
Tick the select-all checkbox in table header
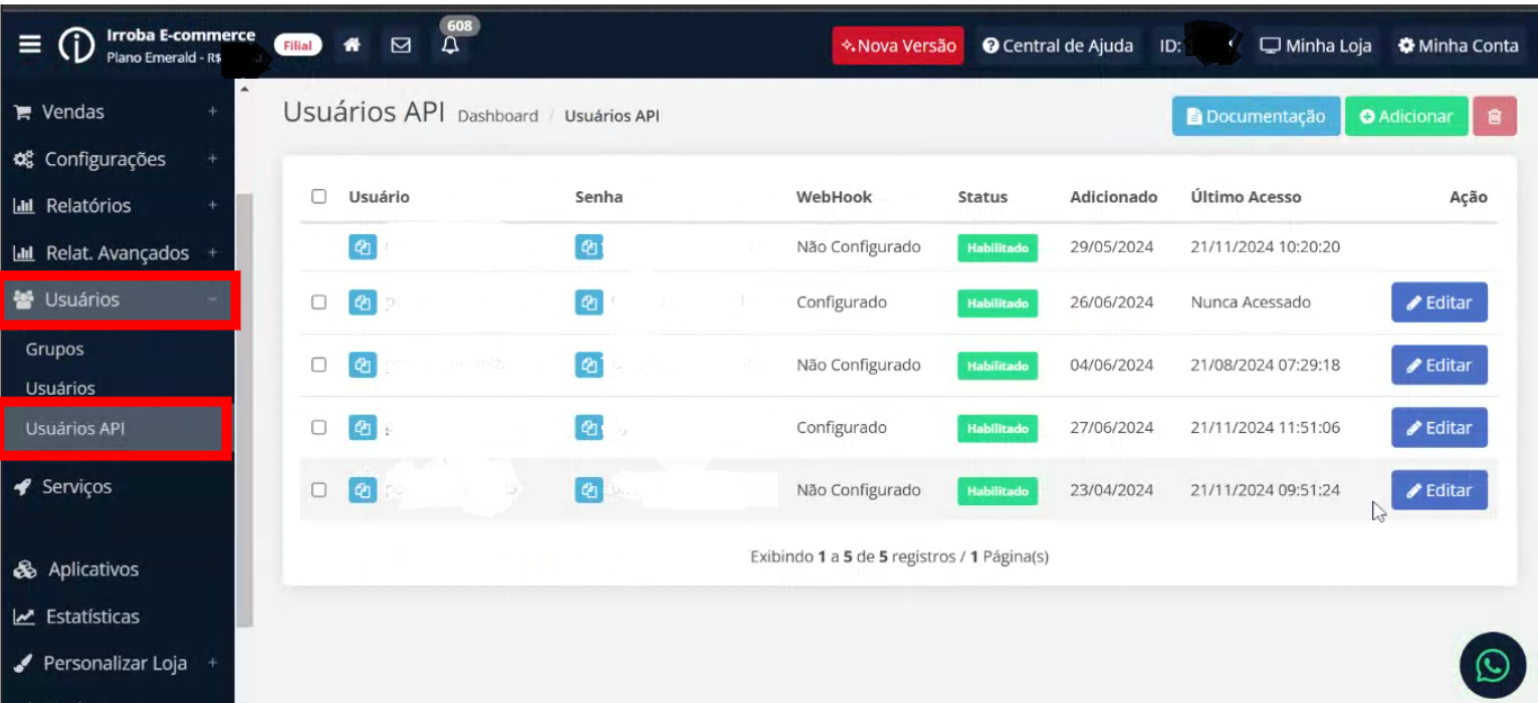pyautogui.click(x=319, y=196)
